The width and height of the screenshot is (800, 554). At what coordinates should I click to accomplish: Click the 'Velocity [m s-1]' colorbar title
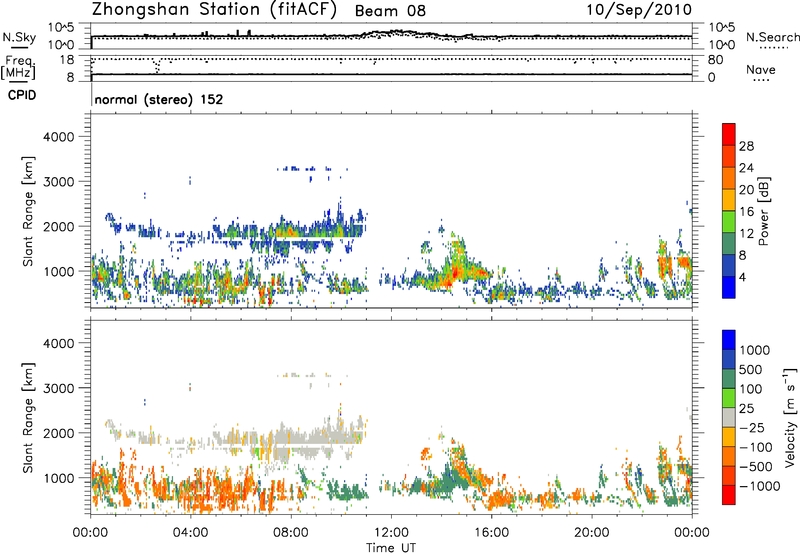pyautogui.click(x=790, y=417)
